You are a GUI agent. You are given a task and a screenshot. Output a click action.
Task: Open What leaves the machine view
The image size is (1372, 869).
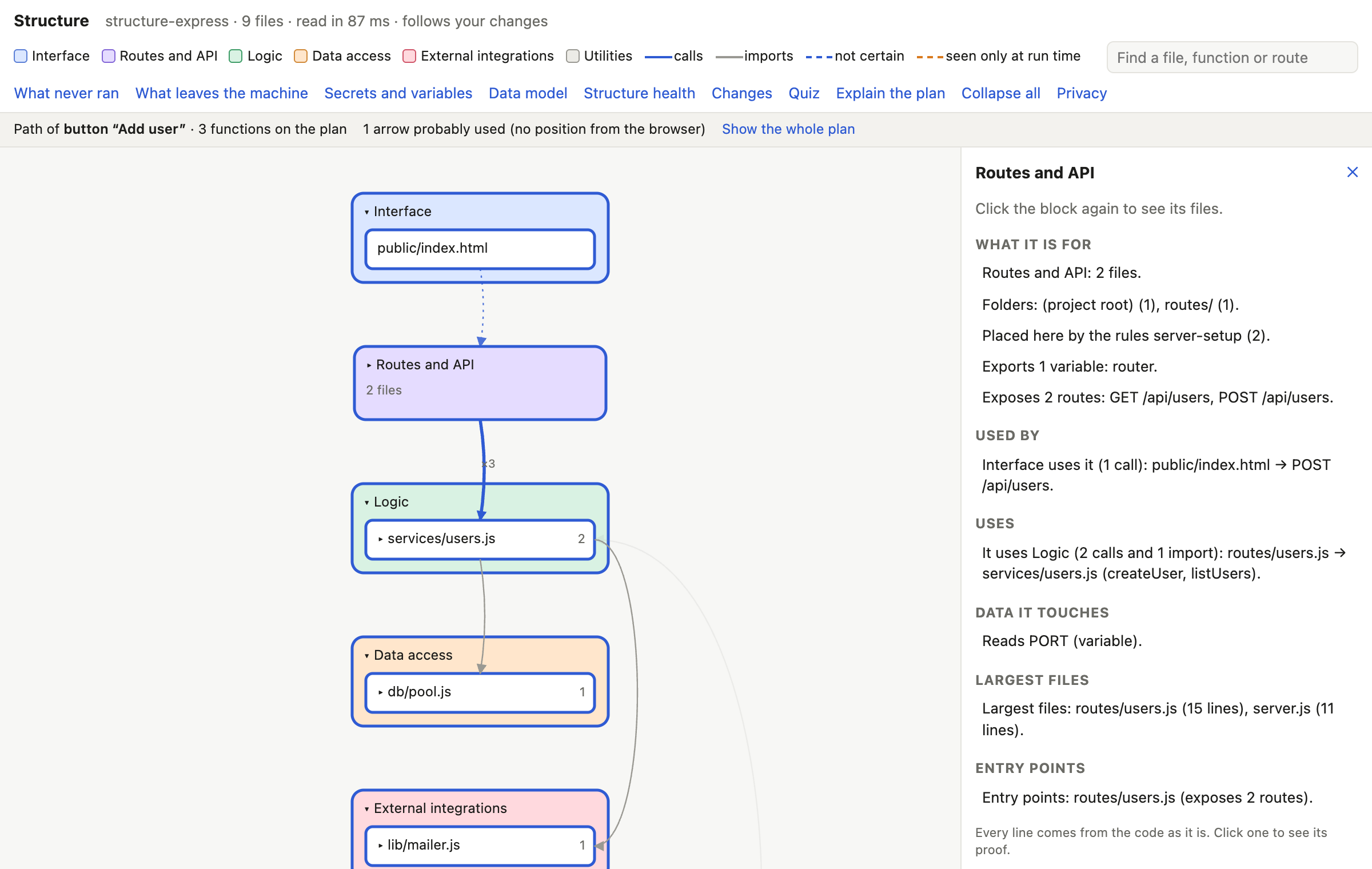click(222, 93)
